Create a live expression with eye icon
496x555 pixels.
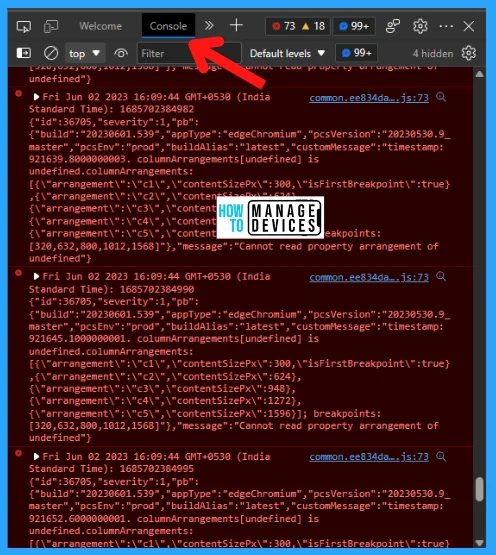click(x=121, y=53)
